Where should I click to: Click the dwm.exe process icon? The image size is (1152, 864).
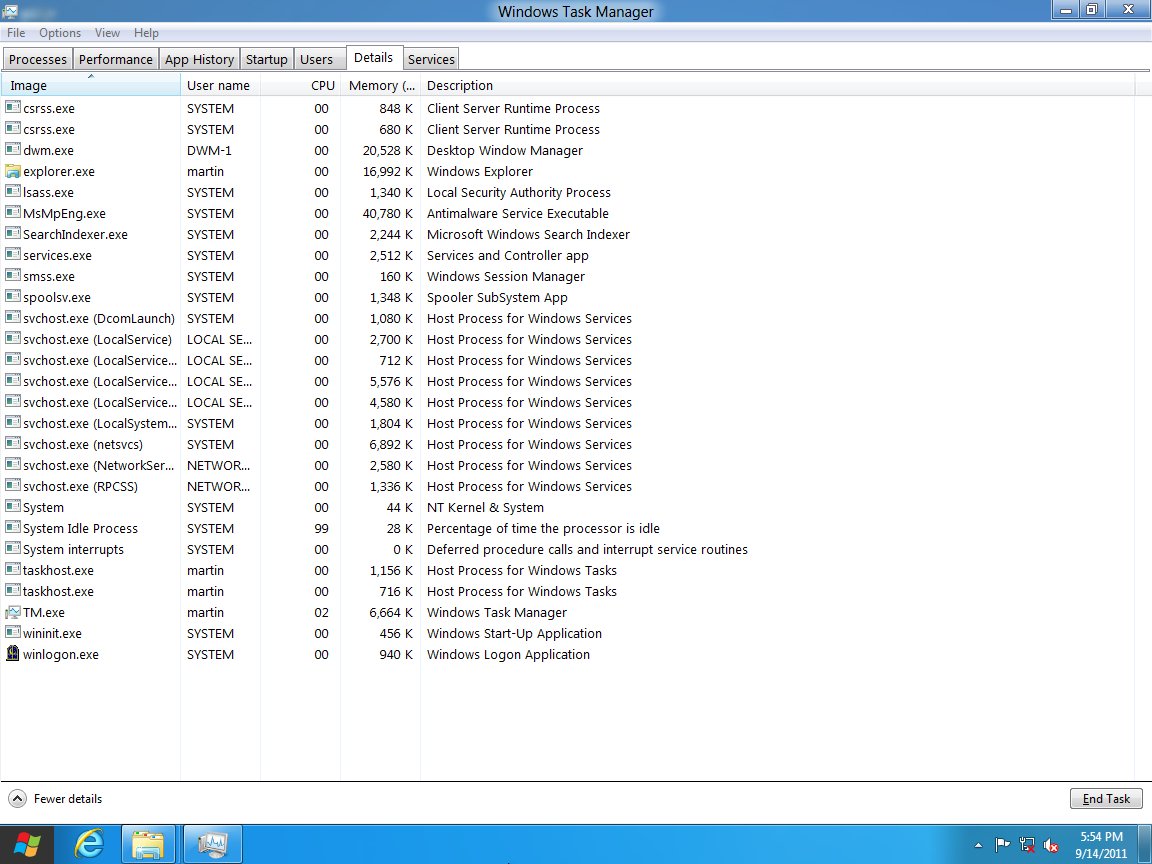point(12,150)
